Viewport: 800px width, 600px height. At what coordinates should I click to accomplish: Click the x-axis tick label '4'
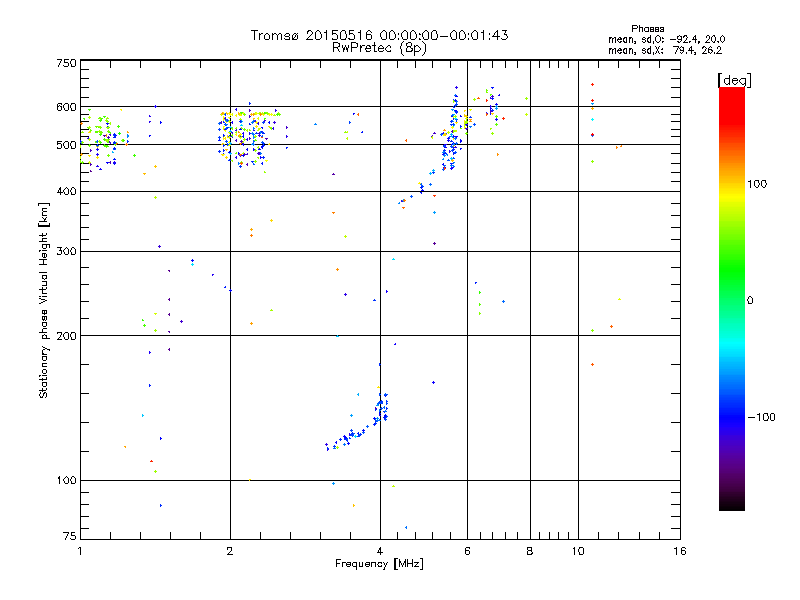(380, 551)
